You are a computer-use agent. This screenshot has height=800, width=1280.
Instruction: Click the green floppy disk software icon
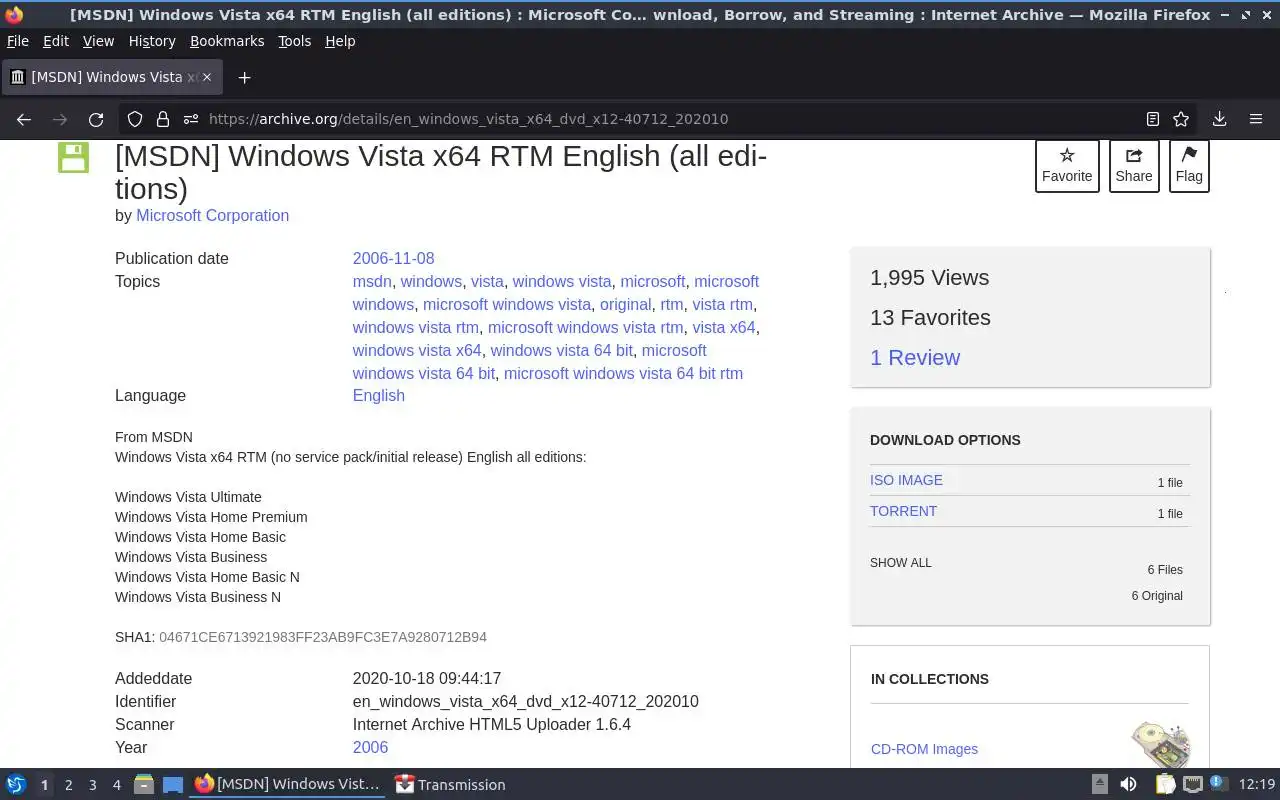point(73,157)
